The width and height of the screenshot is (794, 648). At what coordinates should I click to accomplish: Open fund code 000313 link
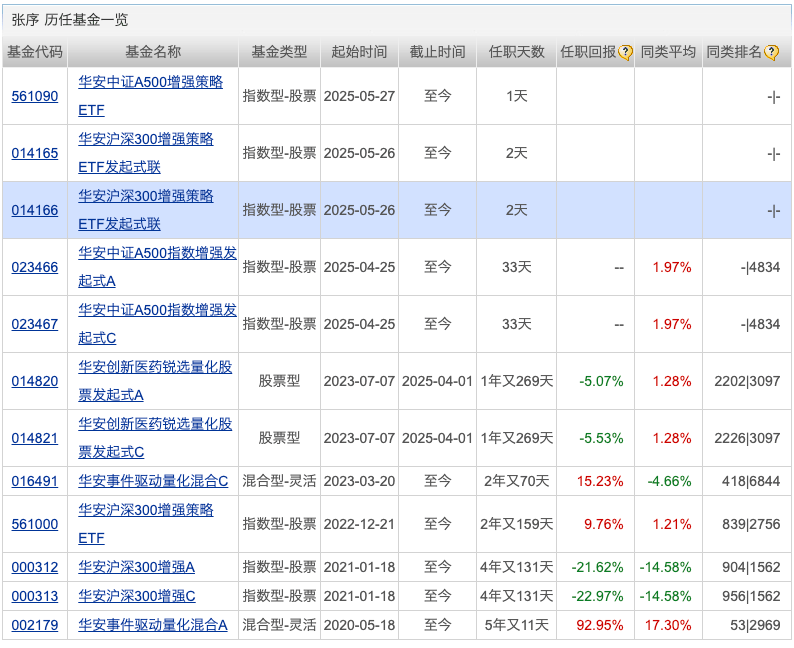coord(35,596)
